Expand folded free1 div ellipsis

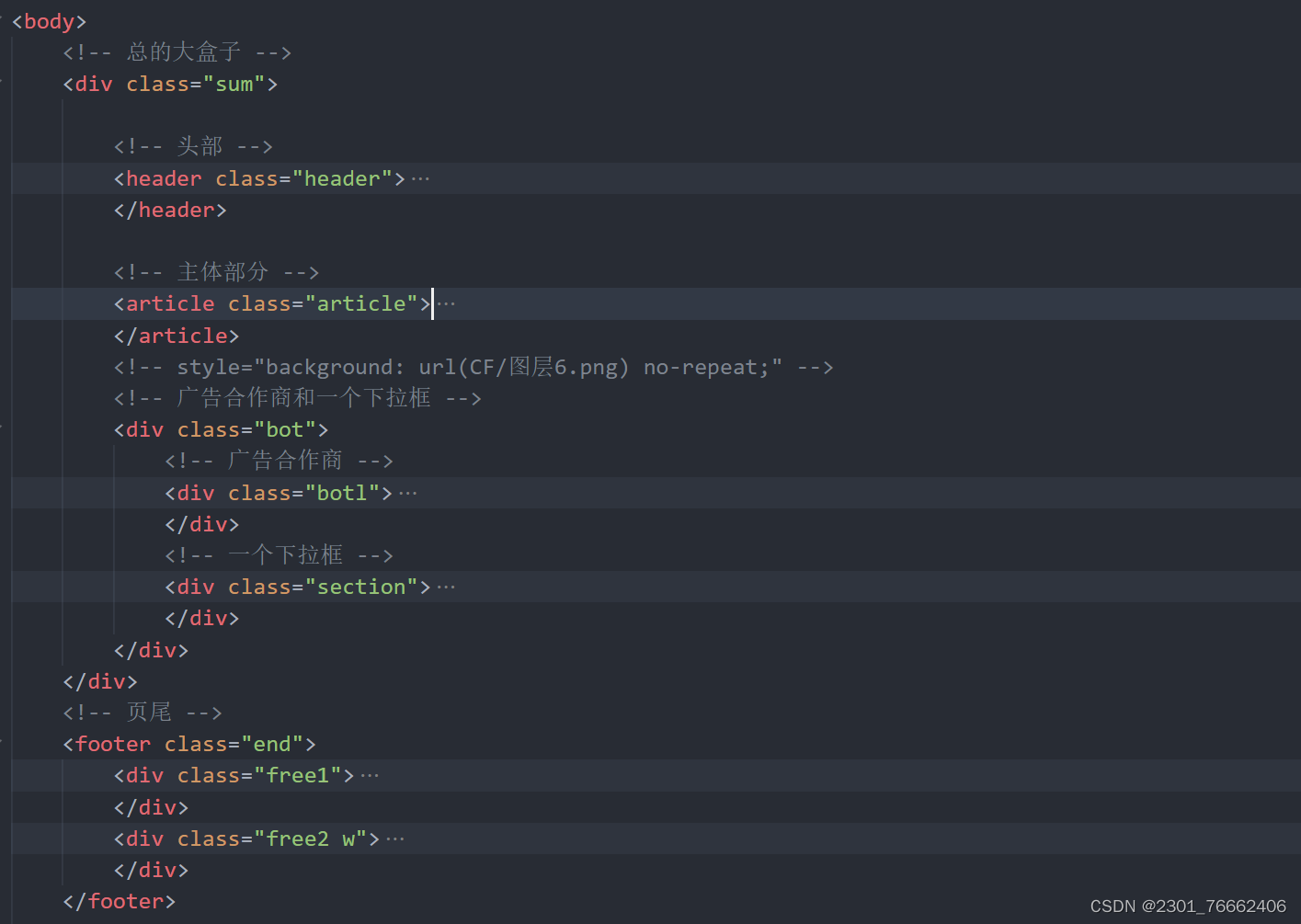(x=370, y=776)
